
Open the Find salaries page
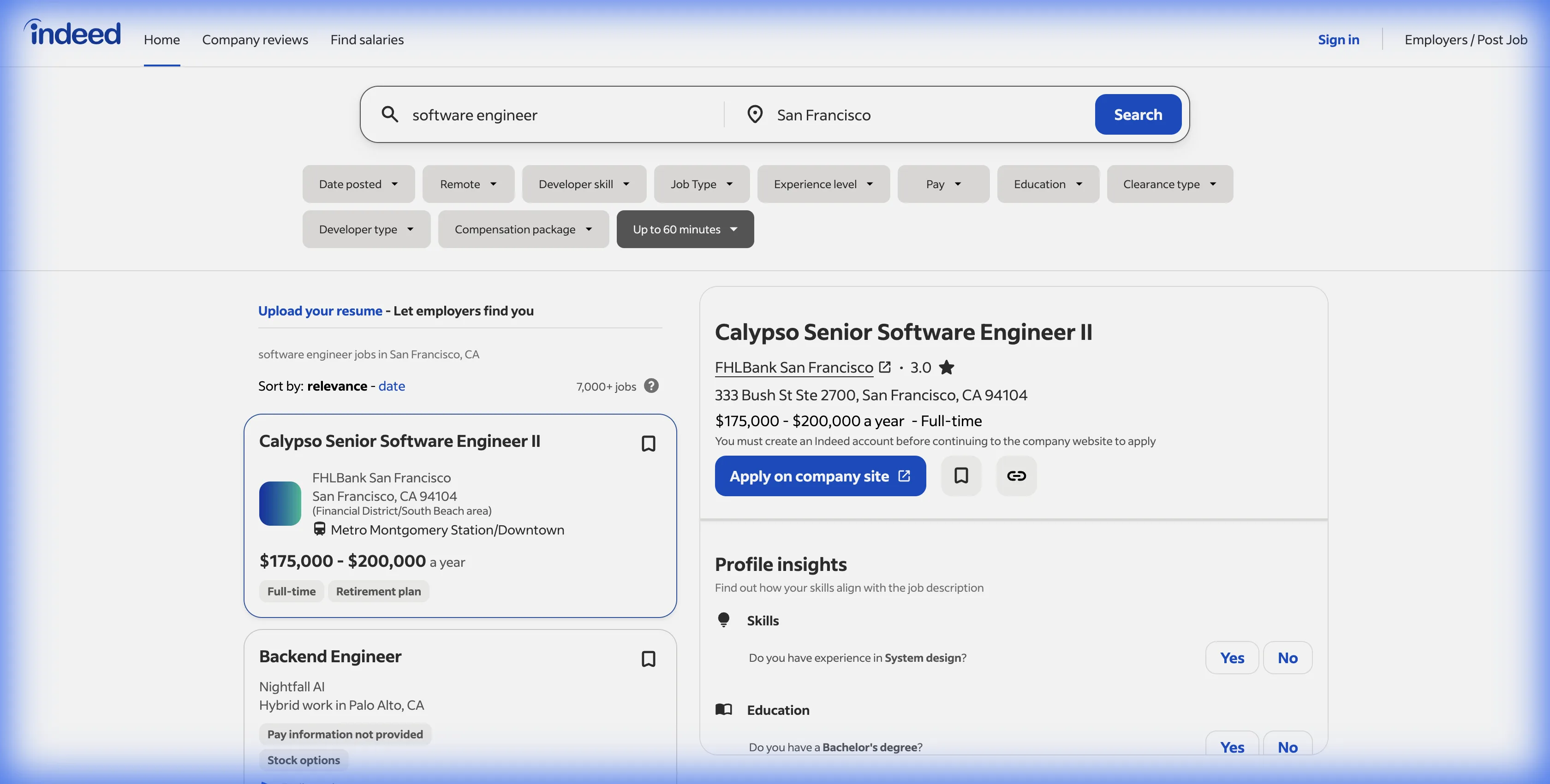tap(367, 39)
